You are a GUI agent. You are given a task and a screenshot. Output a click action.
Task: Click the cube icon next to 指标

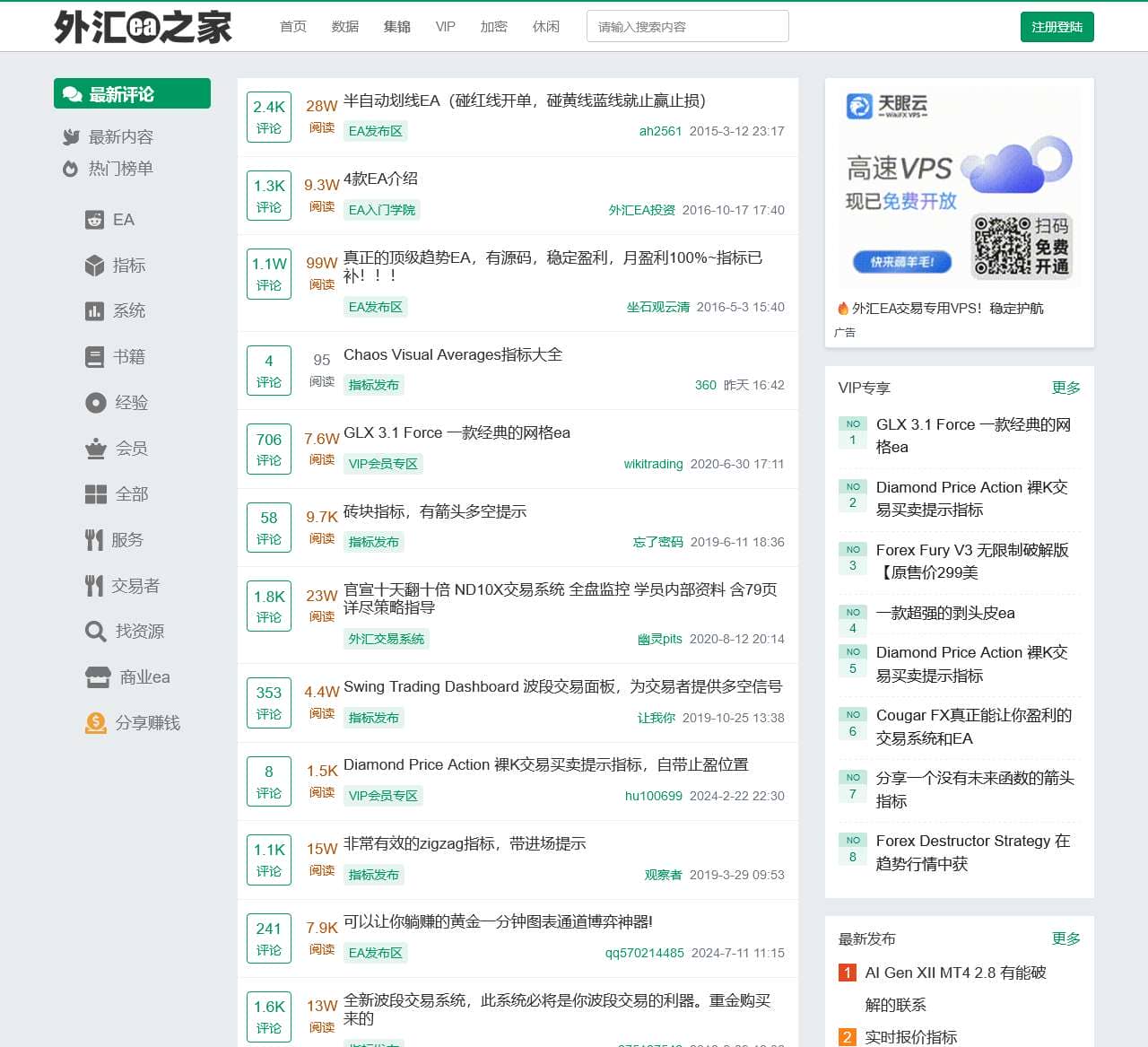(94, 266)
